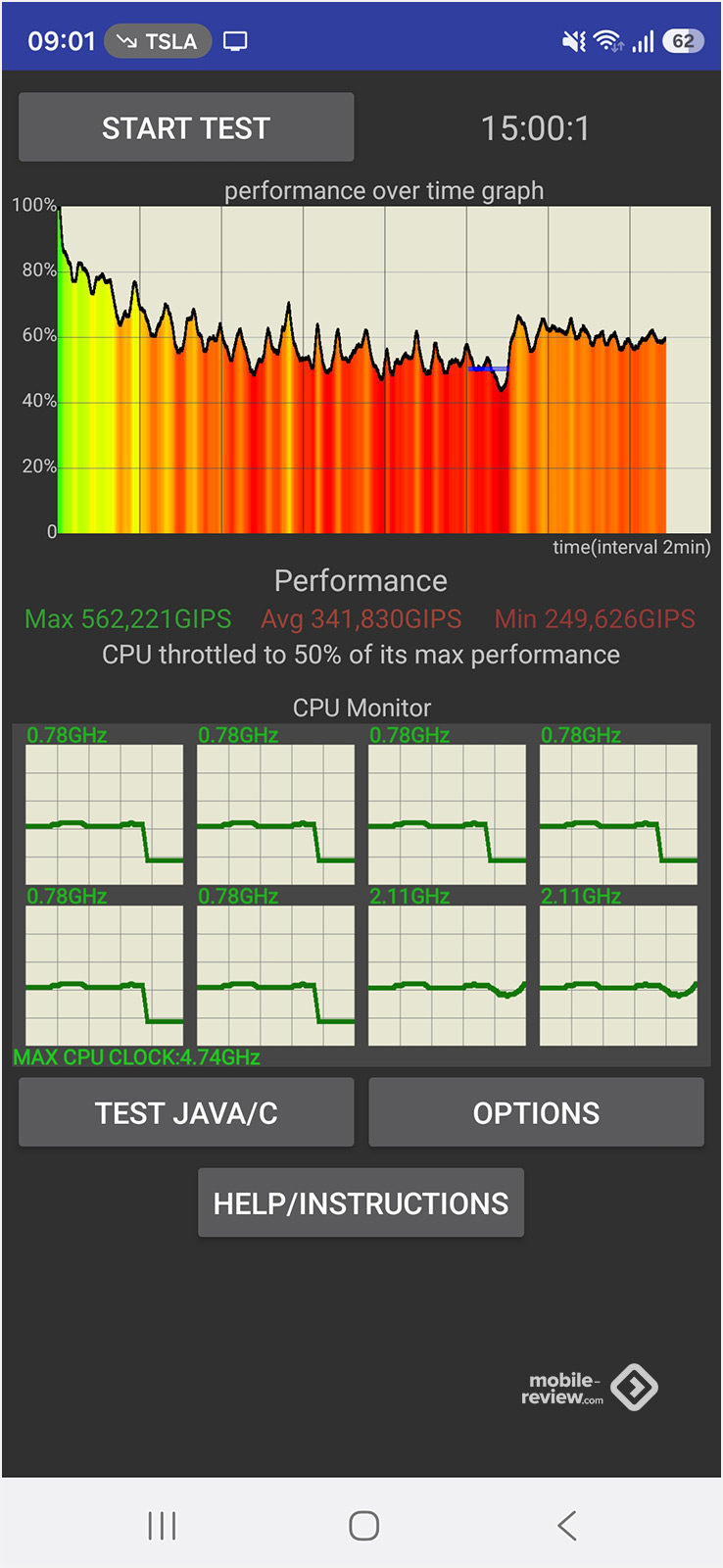Tap the TSLA stock chip in status bar
723x1568 pixels.
(158, 41)
